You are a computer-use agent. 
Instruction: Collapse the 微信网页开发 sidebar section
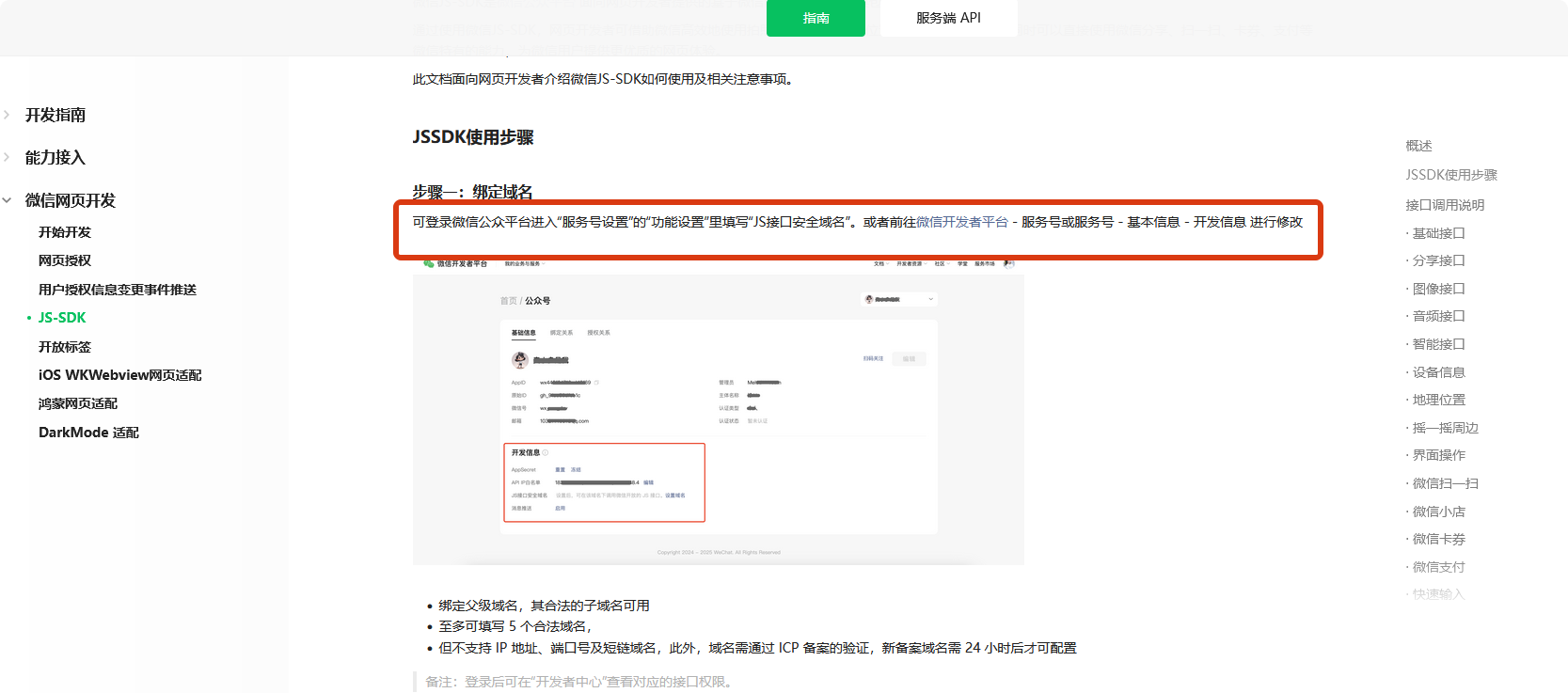(70, 200)
